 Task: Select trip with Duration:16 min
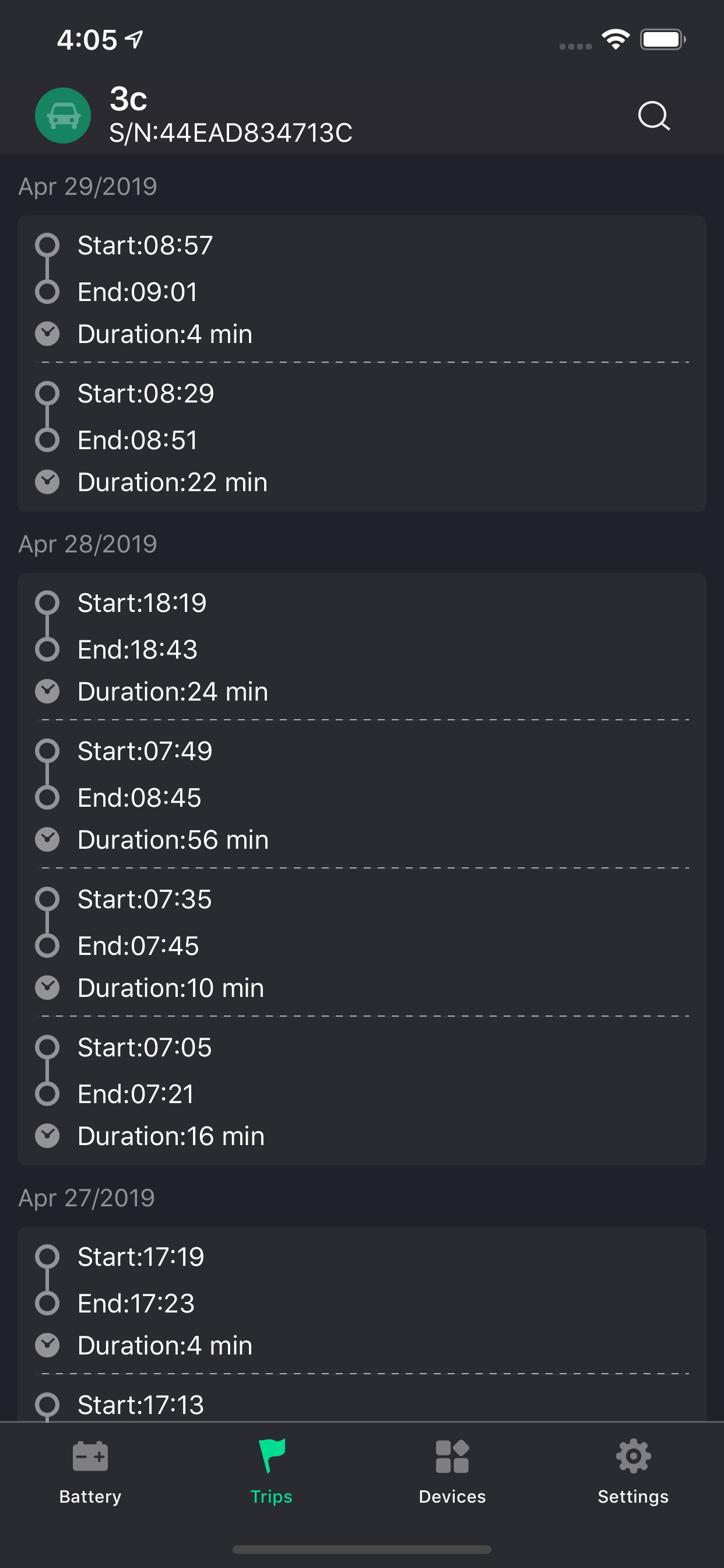tap(362, 1091)
